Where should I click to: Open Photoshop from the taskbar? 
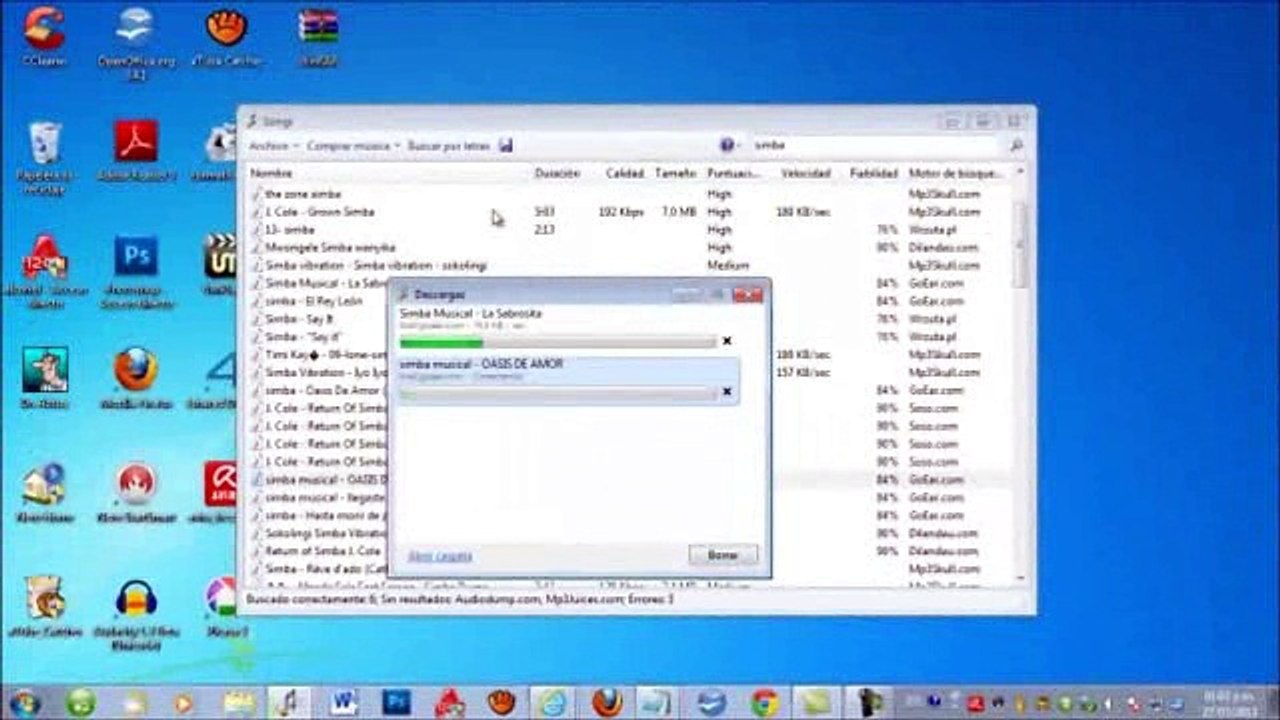[x=396, y=703]
